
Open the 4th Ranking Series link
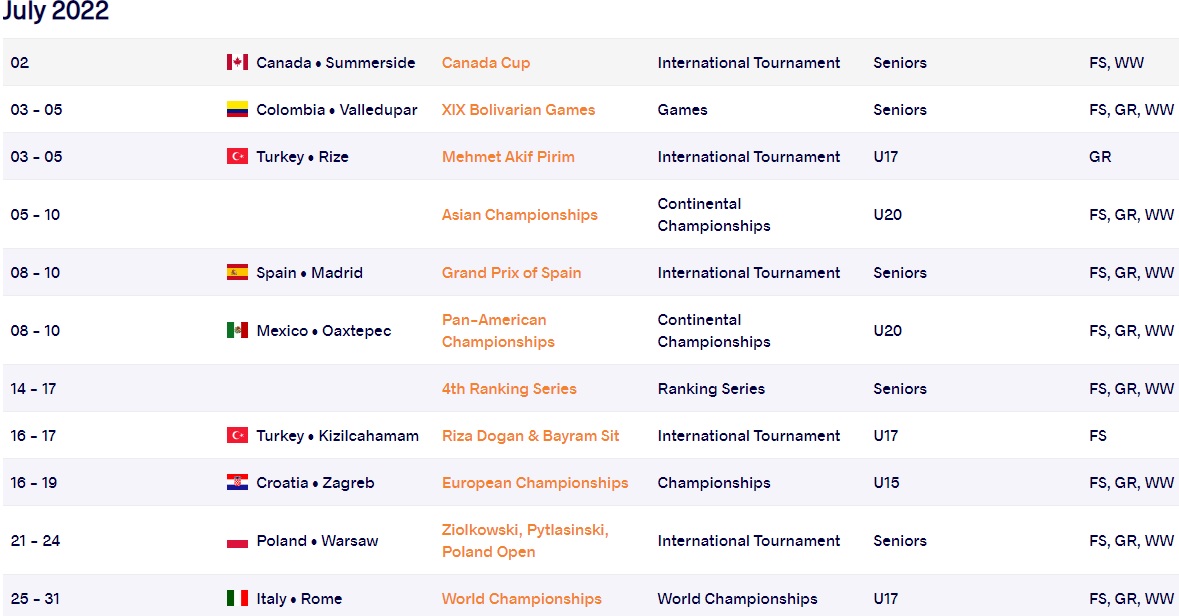click(509, 389)
